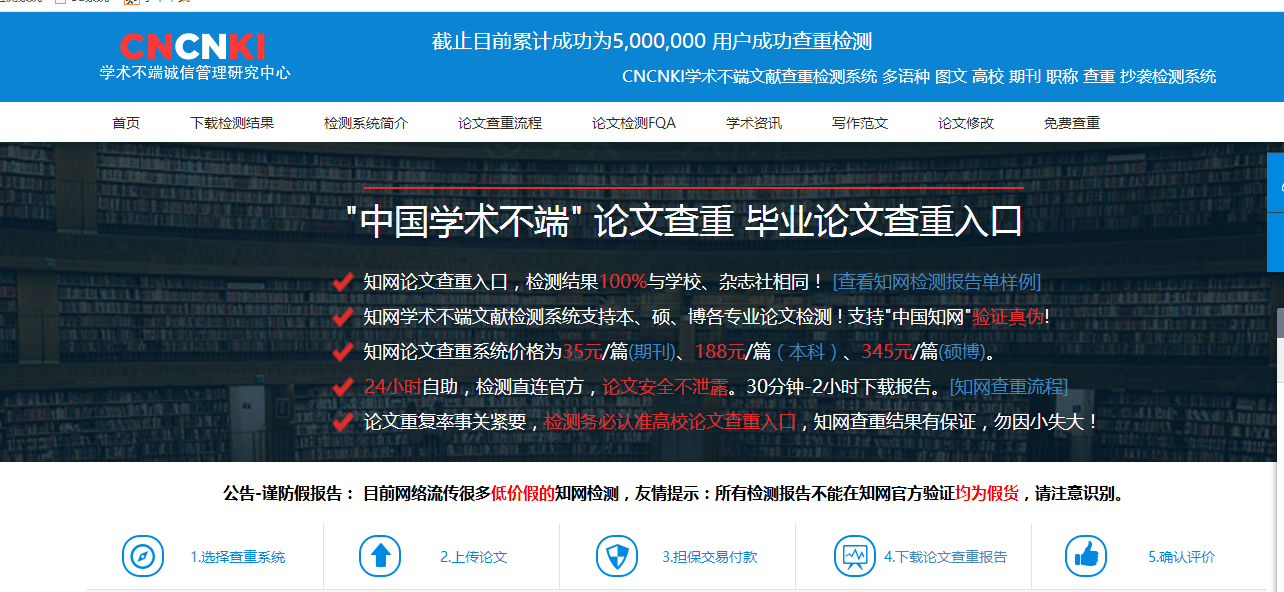Viewport: 1284px width, 592px height.
Task: Click the 345元 master/doctoral price text
Action: click(887, 352)
